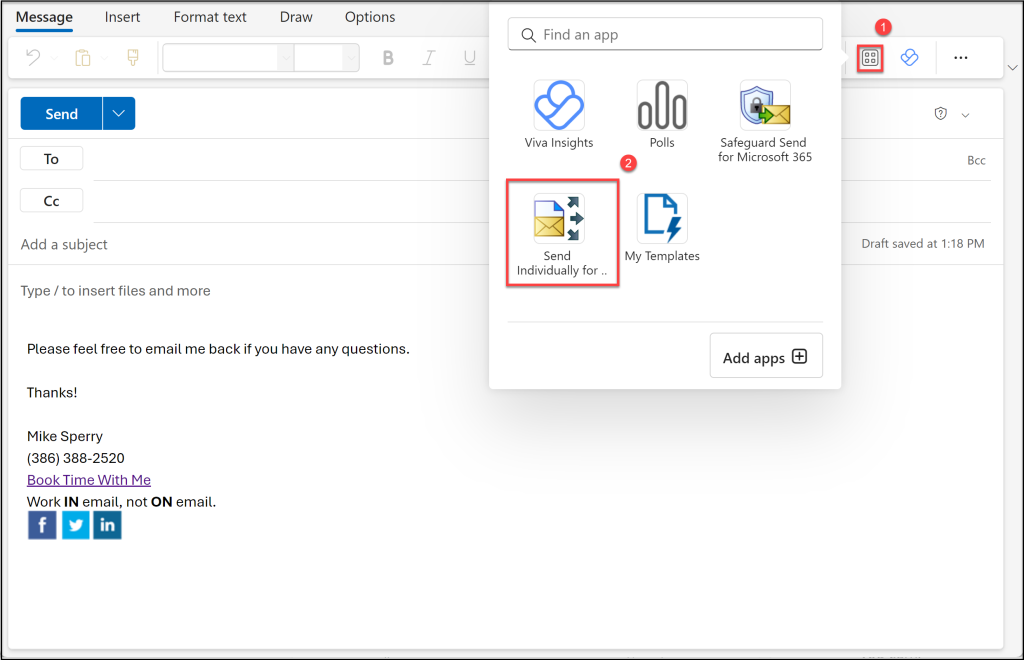
Task: Collapse the ribbon with the top-right chevron
Action: [x=1012, y=66]
